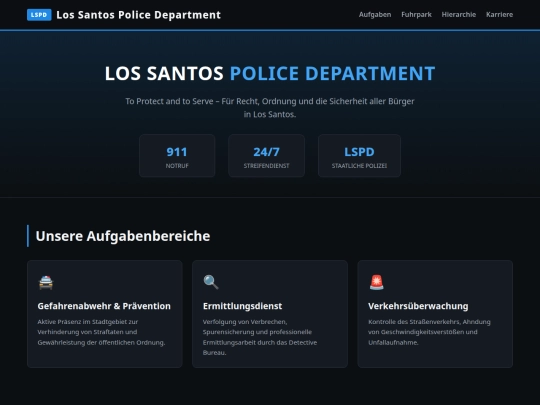540x405 pixels.
Task: Click the Ermittlungsdienst card heading
Action: (242, 306)
